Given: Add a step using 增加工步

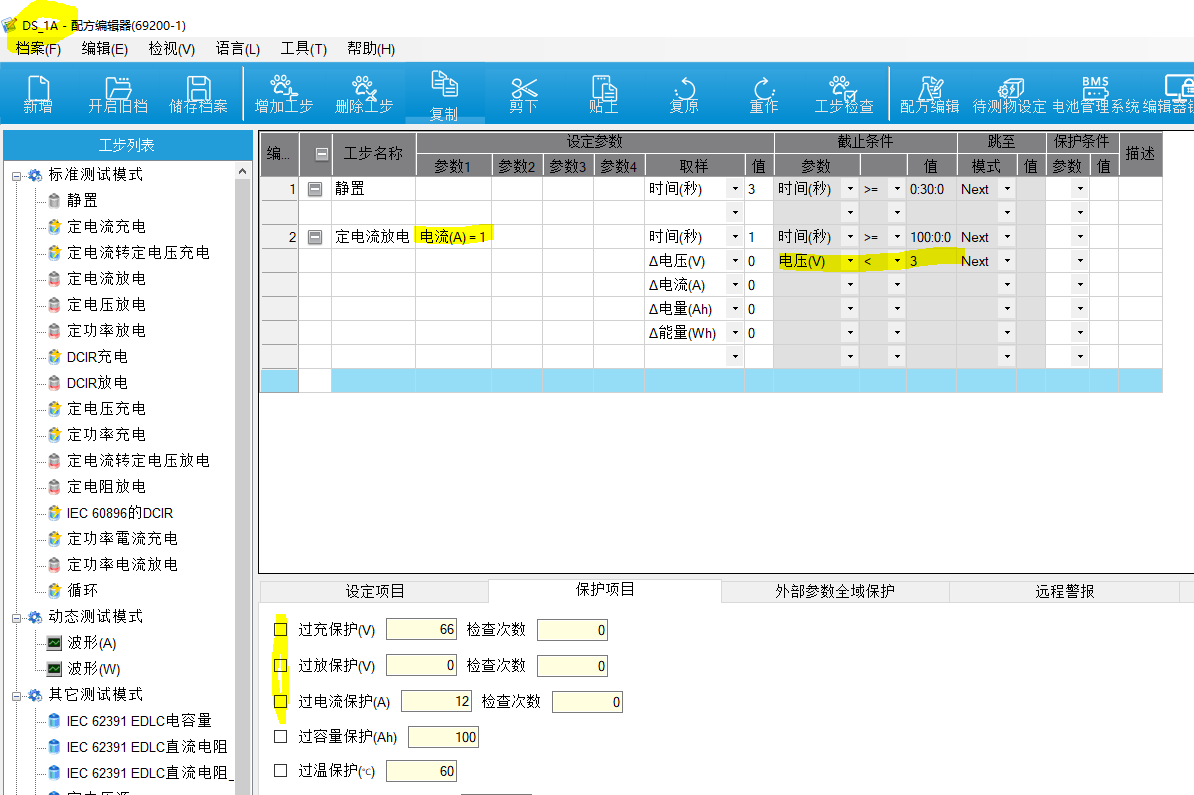Looking at the screenshot, I should pos(283,94).
